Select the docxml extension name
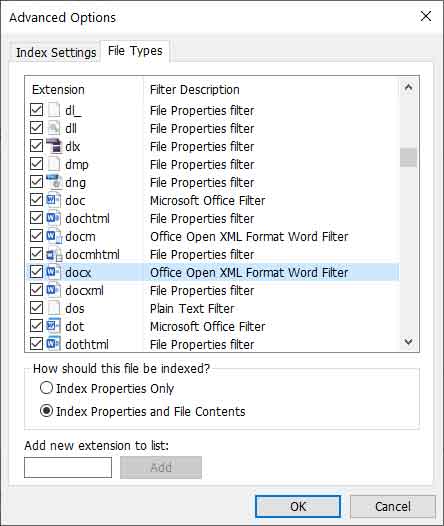This screenshot has height=526, width=444. coord(85,290)
